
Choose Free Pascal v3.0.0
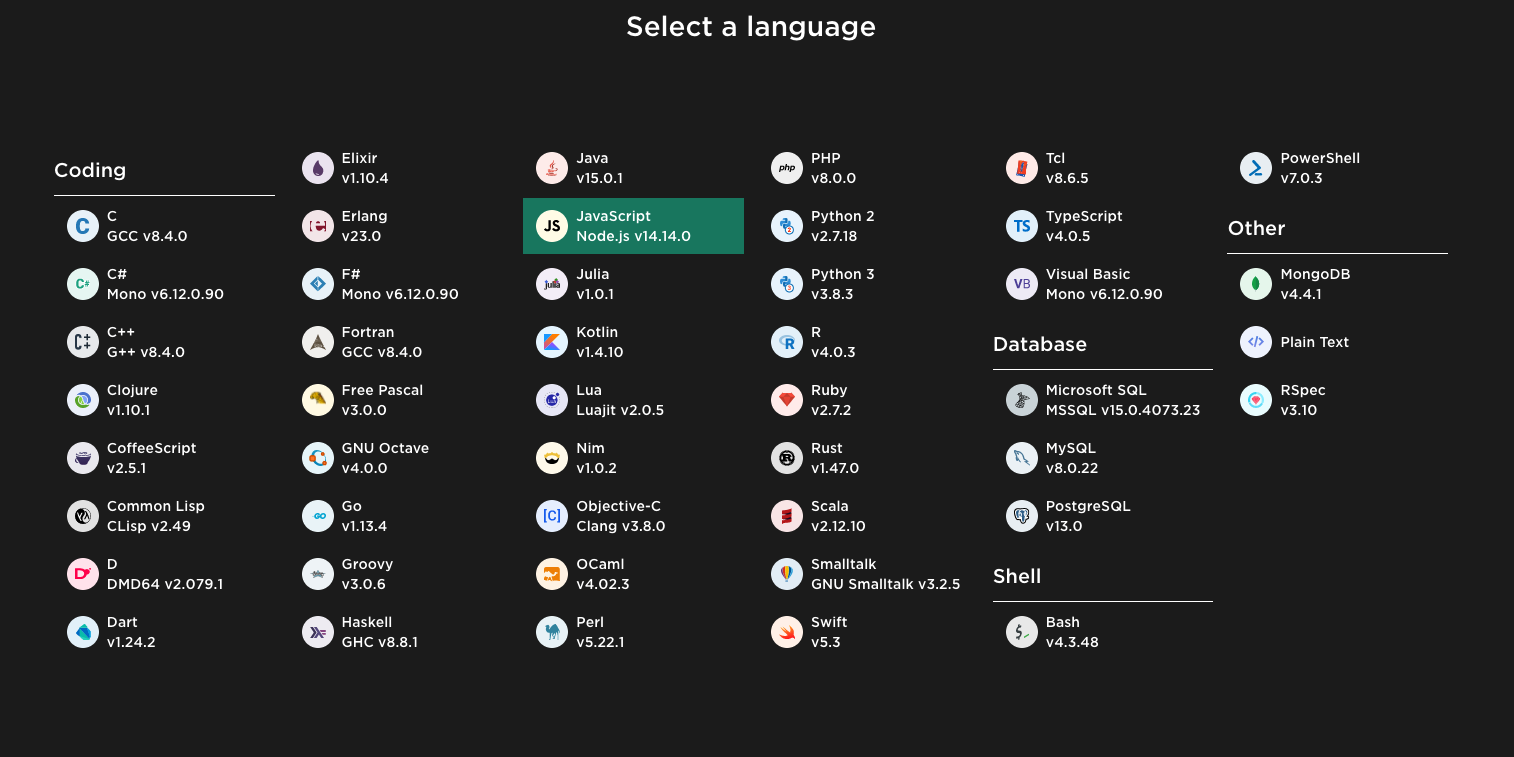point(399,400)
